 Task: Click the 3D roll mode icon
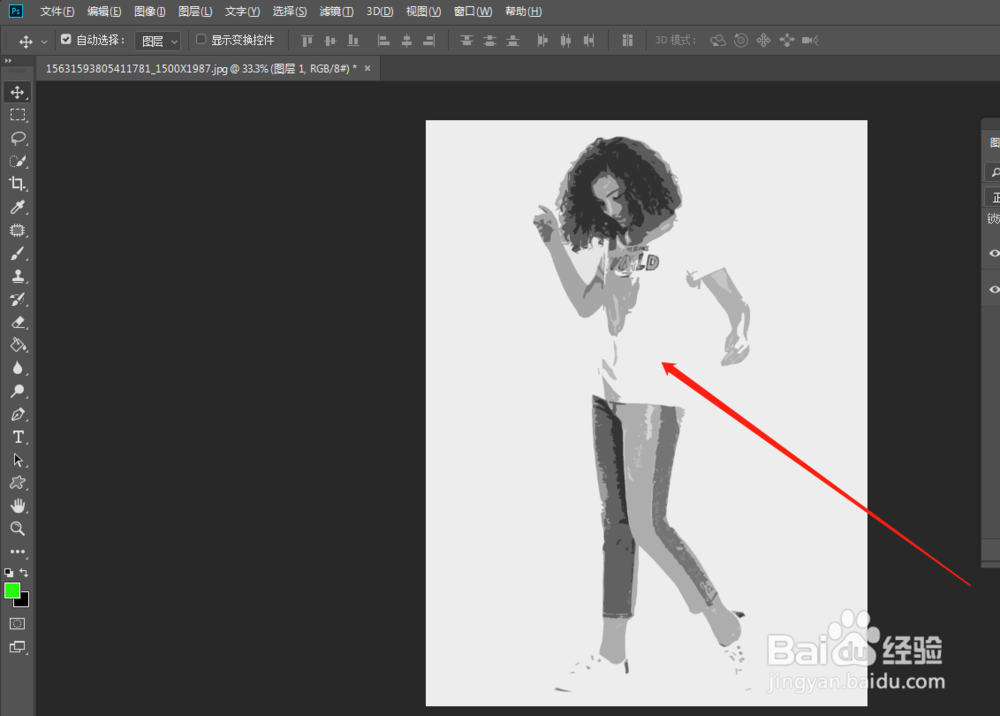[741, 41]
